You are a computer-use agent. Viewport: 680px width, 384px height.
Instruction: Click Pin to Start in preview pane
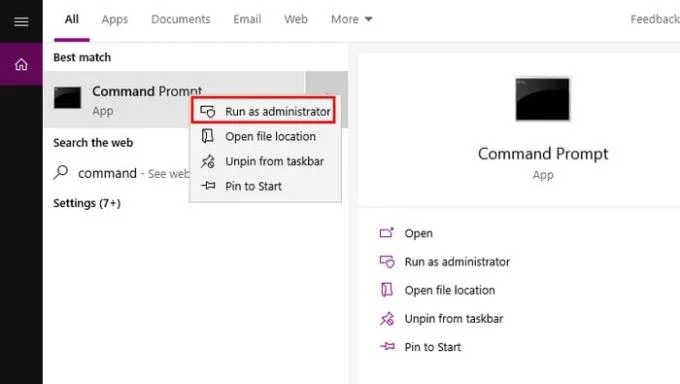(x=433, y=347)
